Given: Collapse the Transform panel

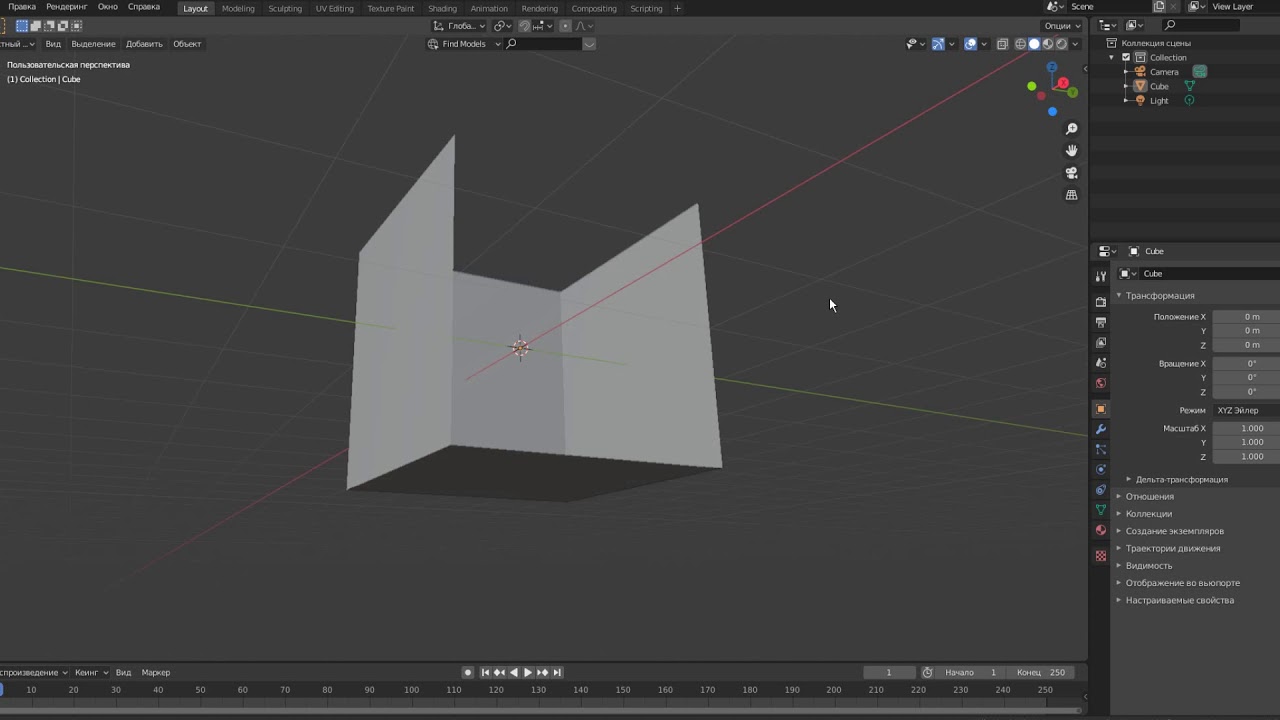Looking at the screenshot, I should (1160, 295).
